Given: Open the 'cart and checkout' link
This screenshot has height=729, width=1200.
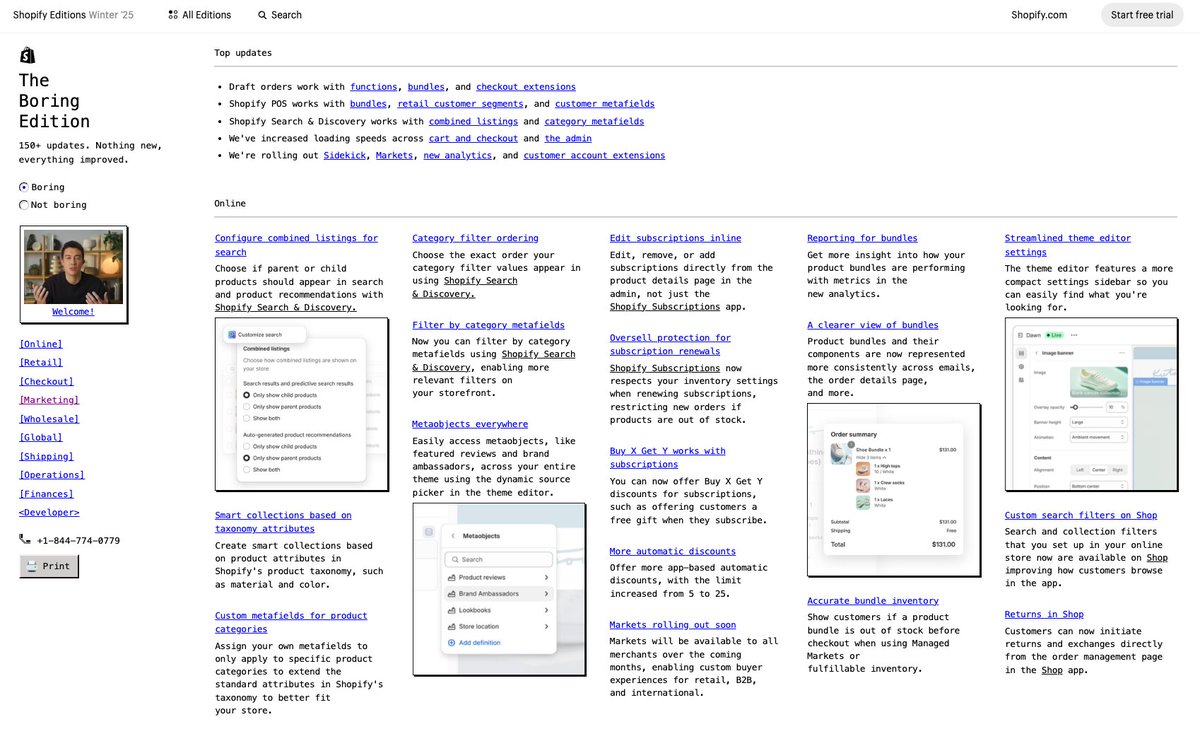Looking at the screenshot, I should [x=473, y=138].
